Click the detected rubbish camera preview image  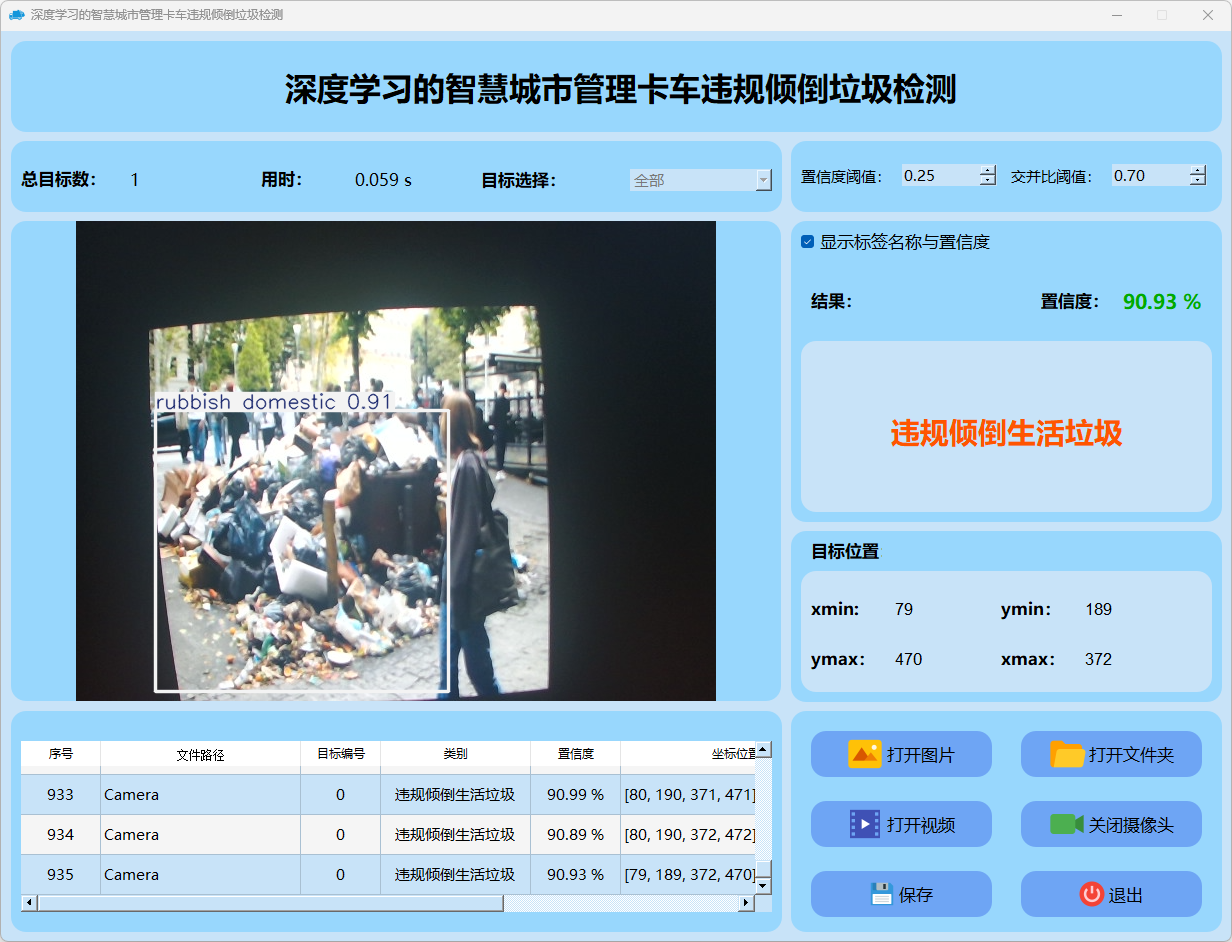click(x=396, y=460)
